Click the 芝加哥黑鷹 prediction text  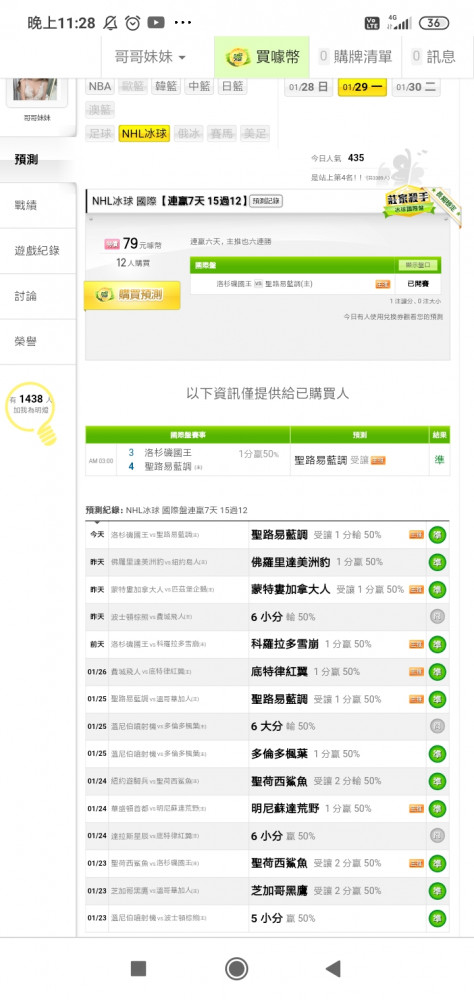click(279, 891)
